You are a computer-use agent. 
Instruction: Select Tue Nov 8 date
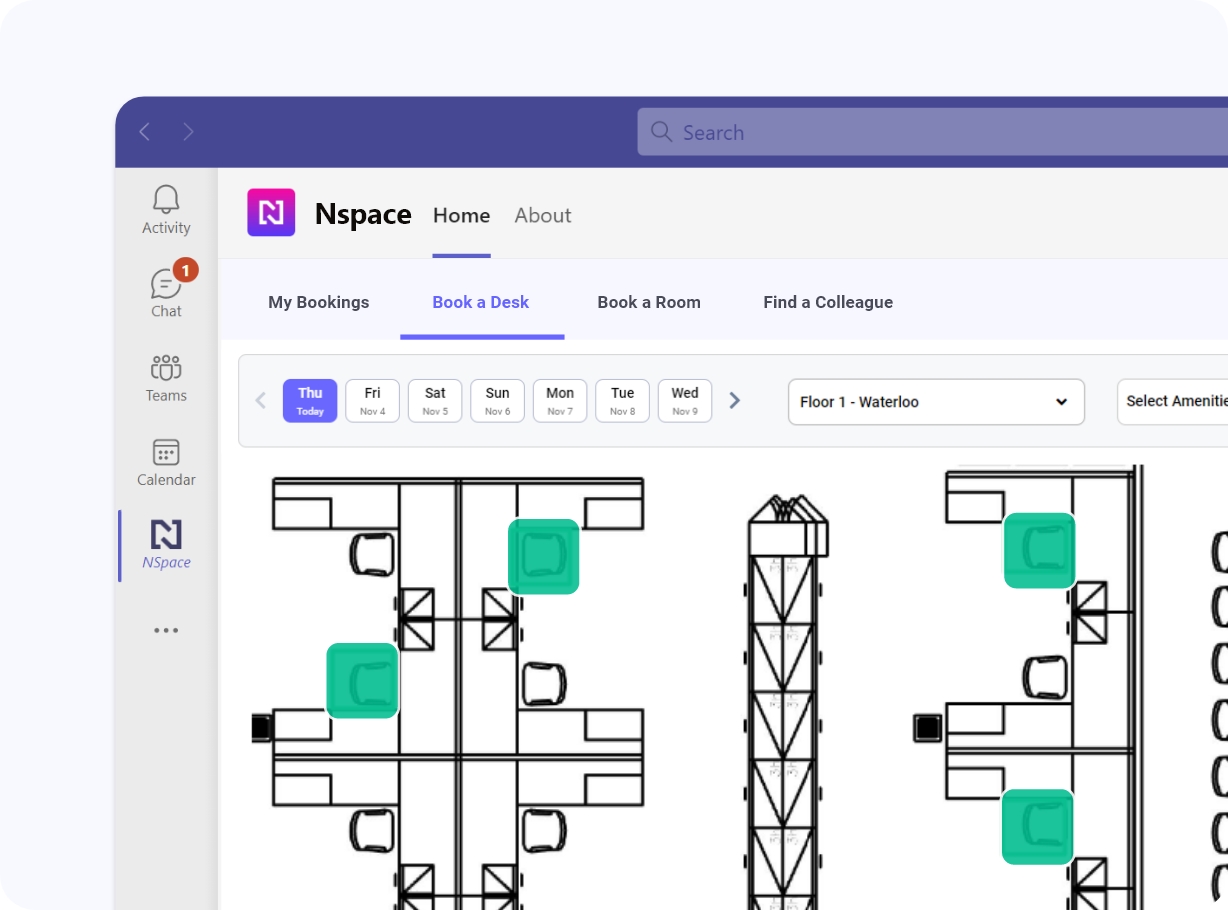(622, 400)
